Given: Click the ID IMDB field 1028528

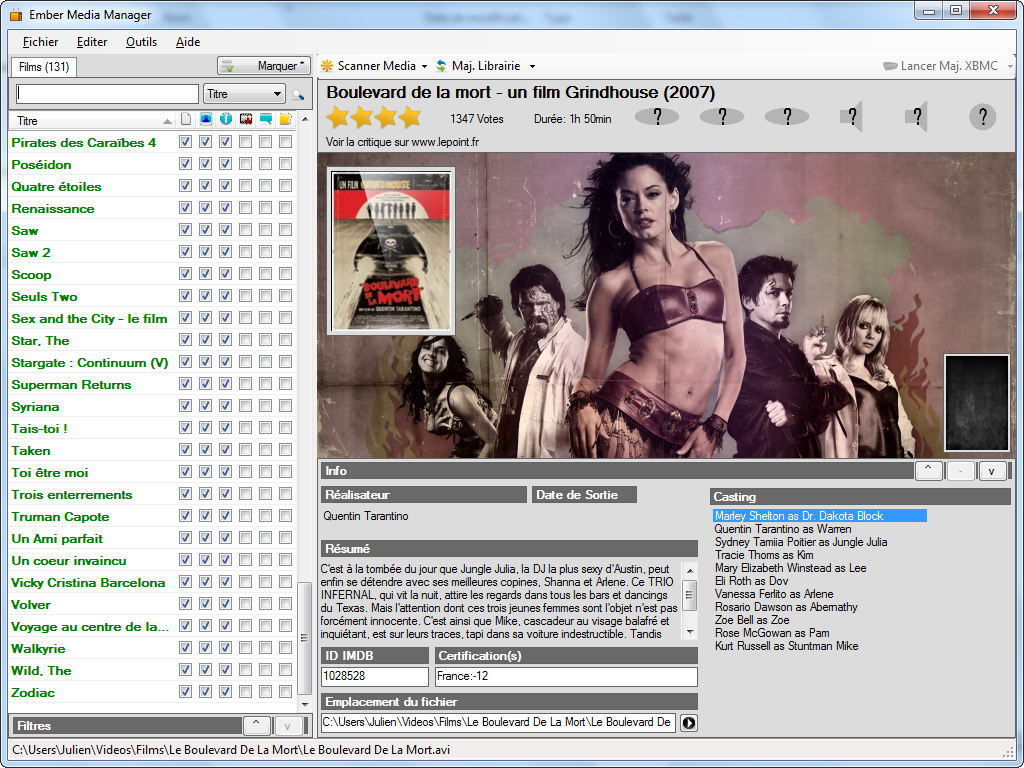Looking at the screenshot, I should (x=375, y=677).
